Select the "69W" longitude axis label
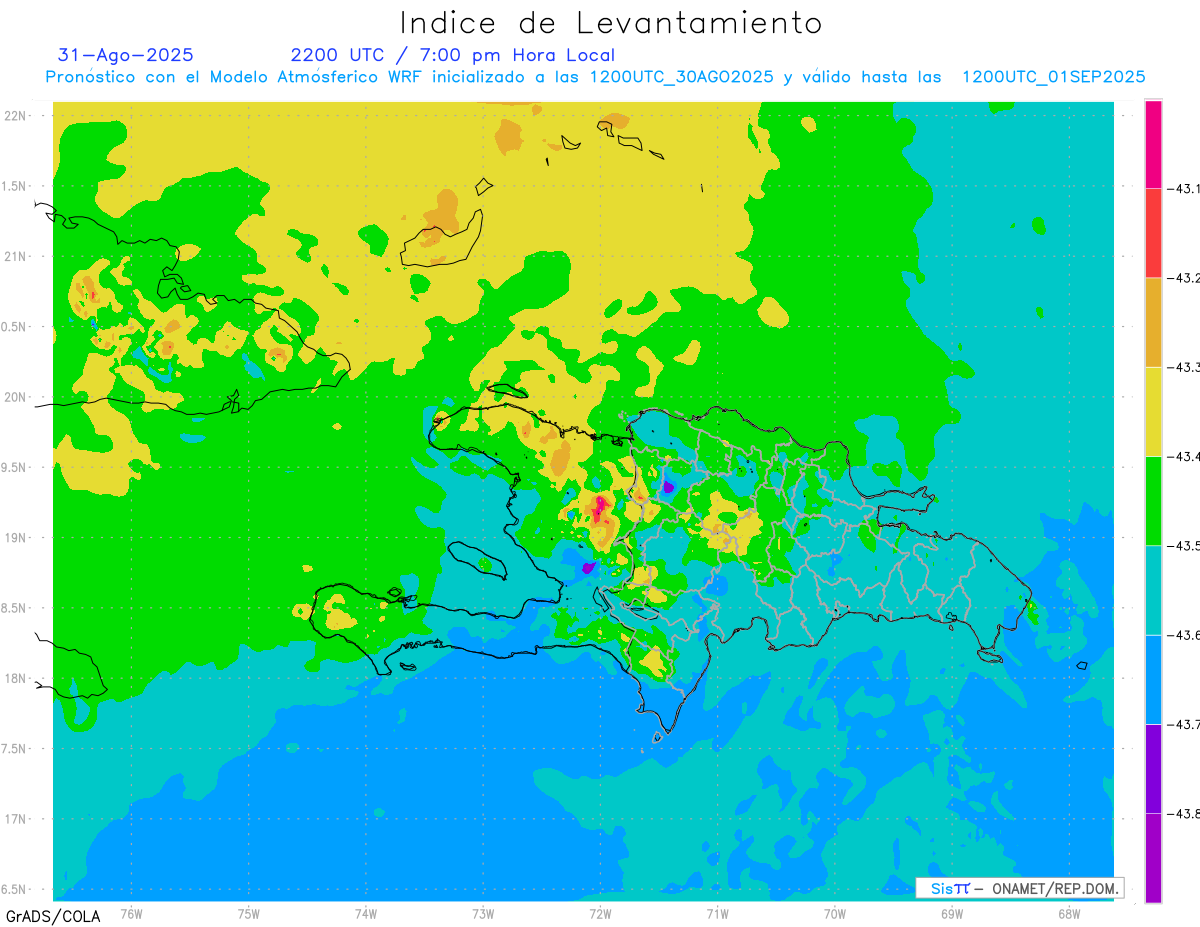The height and width of the screenshot is (927, 1200). pyautogui.click(x=951, y=914)
